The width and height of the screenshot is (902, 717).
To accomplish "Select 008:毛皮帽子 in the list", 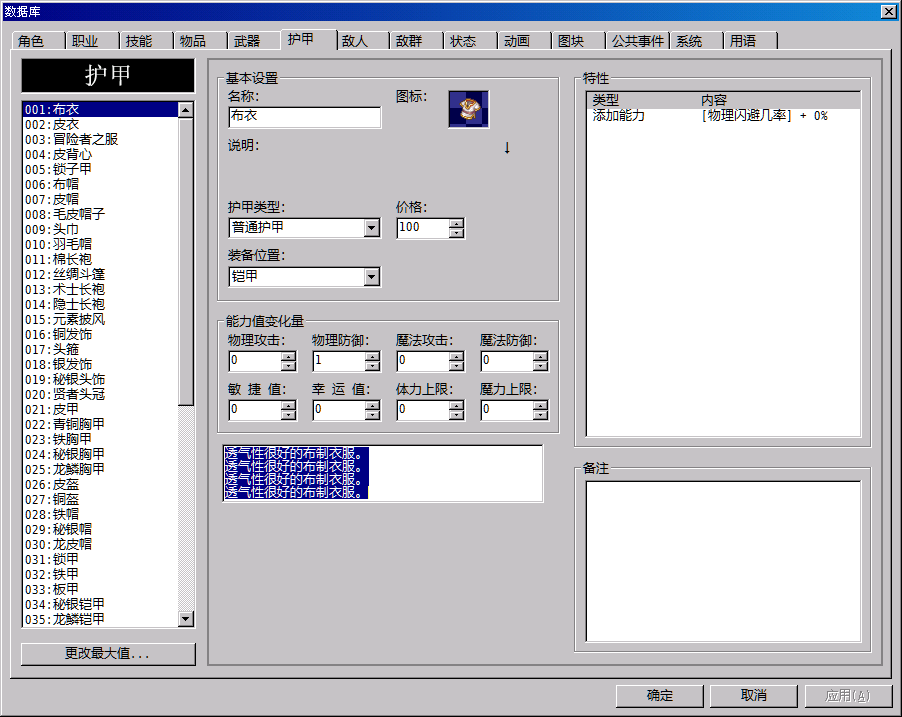I will pos(101,214).
